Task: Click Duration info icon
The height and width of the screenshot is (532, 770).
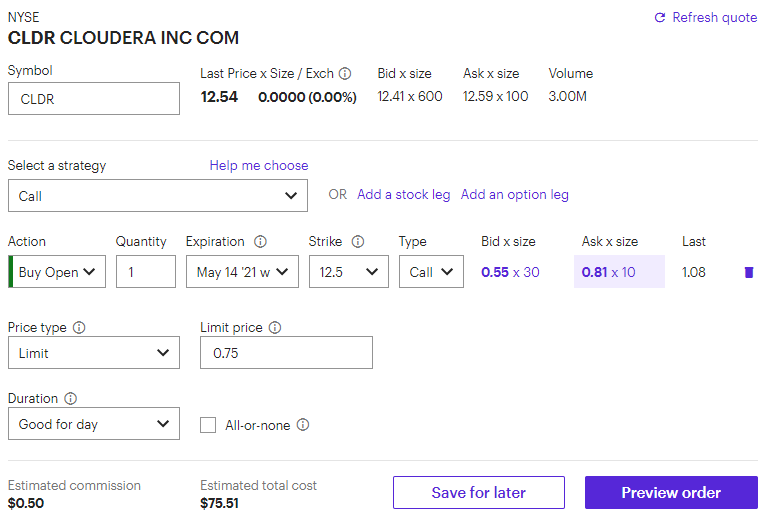Action: 71,398
